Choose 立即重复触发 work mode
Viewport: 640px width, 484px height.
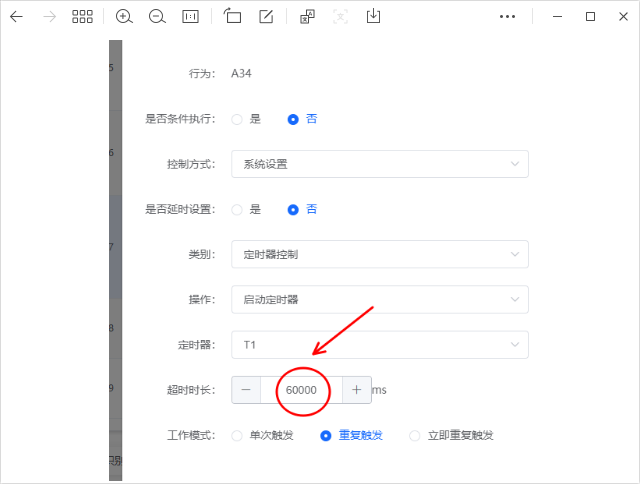[451, 435]
